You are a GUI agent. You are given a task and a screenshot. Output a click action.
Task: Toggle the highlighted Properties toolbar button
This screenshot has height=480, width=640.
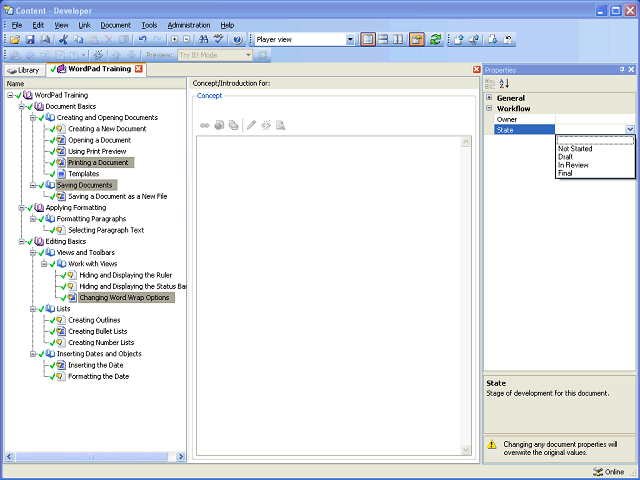pos(417,40)
